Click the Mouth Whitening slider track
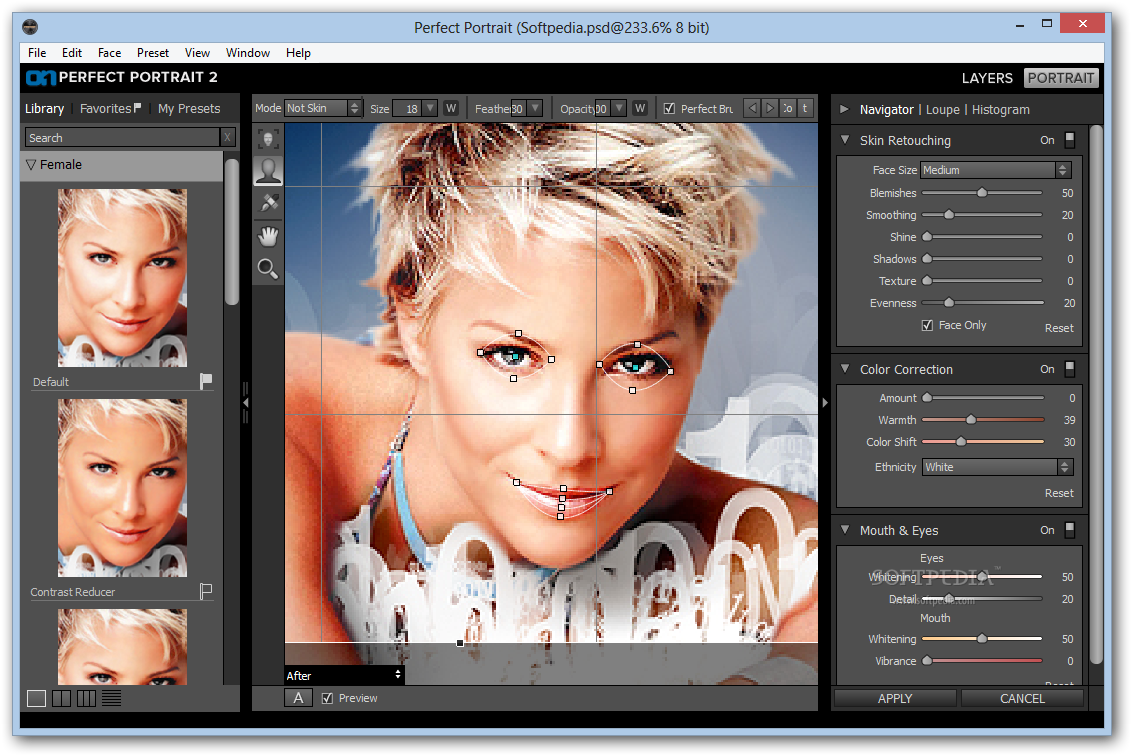1132x756 pixels. [x=982, y=638]
